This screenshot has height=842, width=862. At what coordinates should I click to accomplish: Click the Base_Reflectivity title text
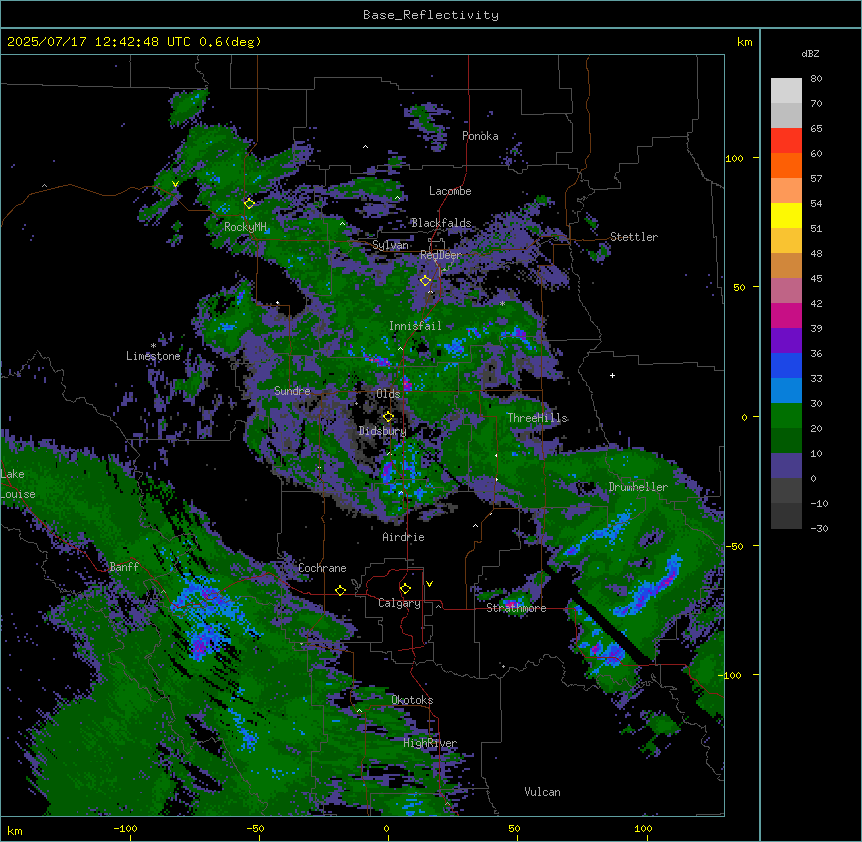click(x=431, y=15)
